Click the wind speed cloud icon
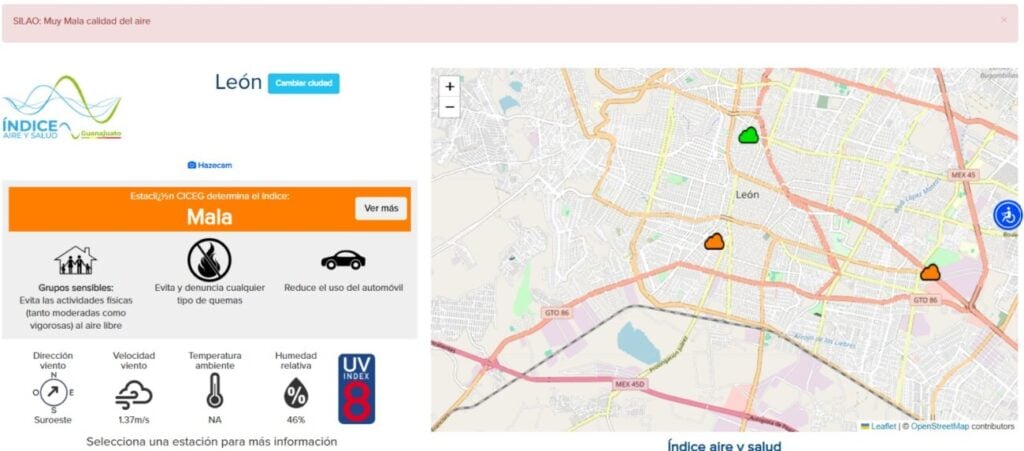The image size is (1024, 451). pos(134,394)
